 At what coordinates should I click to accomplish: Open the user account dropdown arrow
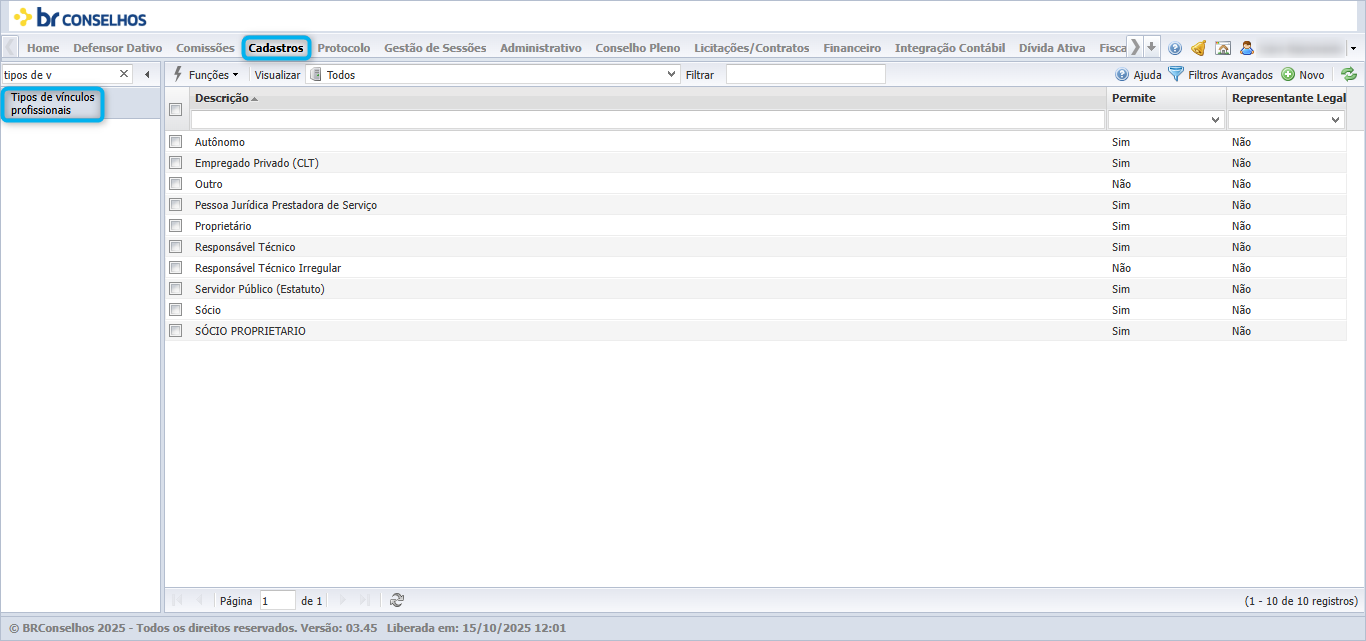[x=1352, y=48]
